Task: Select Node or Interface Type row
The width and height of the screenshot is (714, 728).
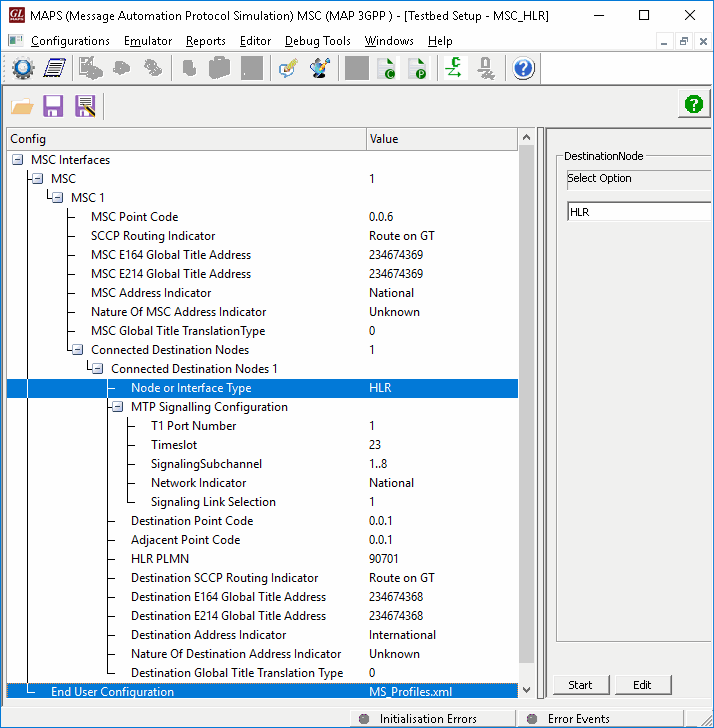Action: point(262,388)
